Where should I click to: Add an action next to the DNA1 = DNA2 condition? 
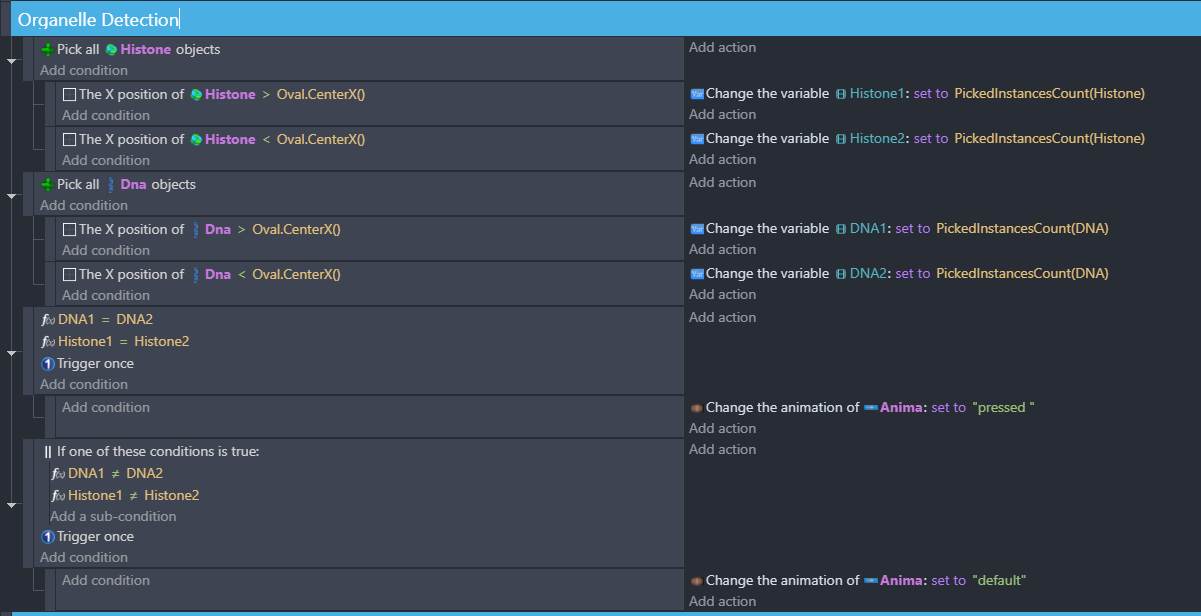(x=722, y=317)
